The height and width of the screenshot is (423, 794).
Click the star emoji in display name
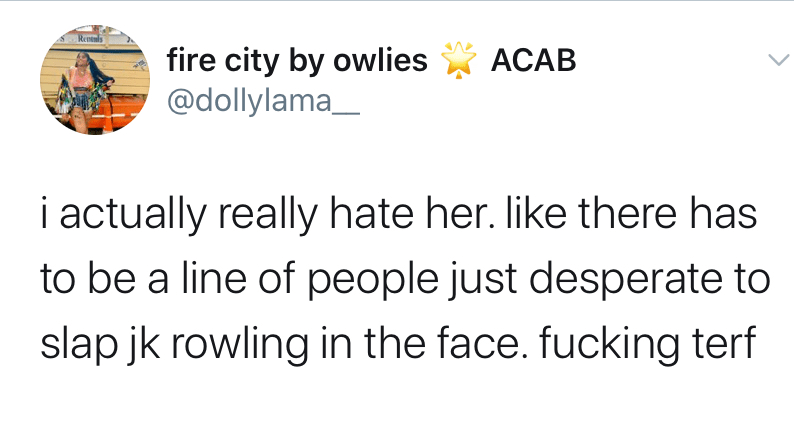pos(459,61)
